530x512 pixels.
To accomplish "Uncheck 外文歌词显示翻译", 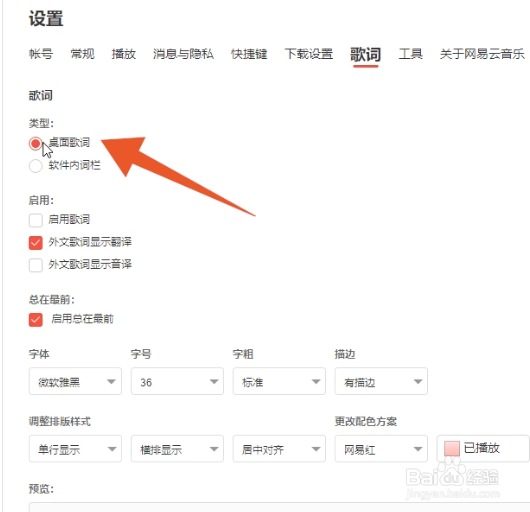I will click(x=35, y=243).
